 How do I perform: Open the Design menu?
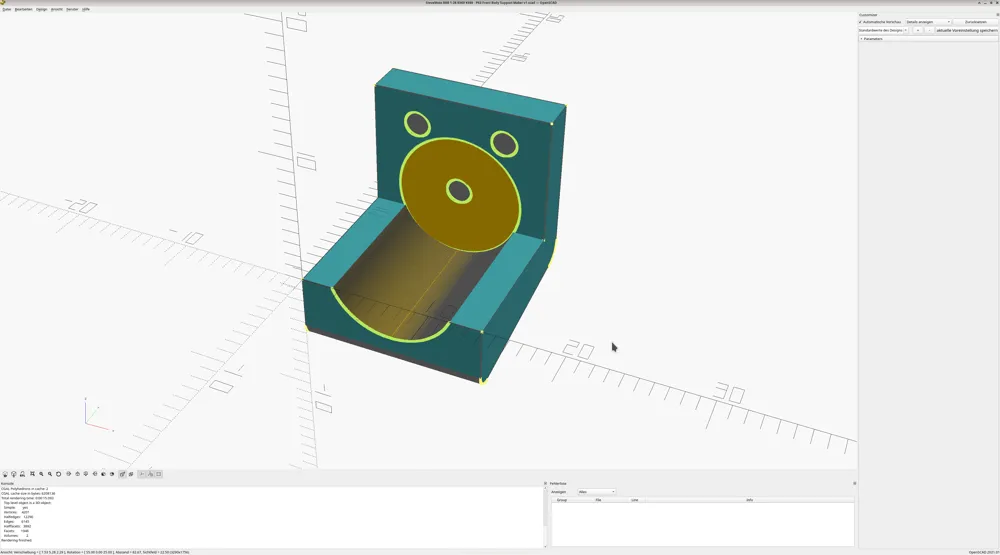click(x=41, y=10)
